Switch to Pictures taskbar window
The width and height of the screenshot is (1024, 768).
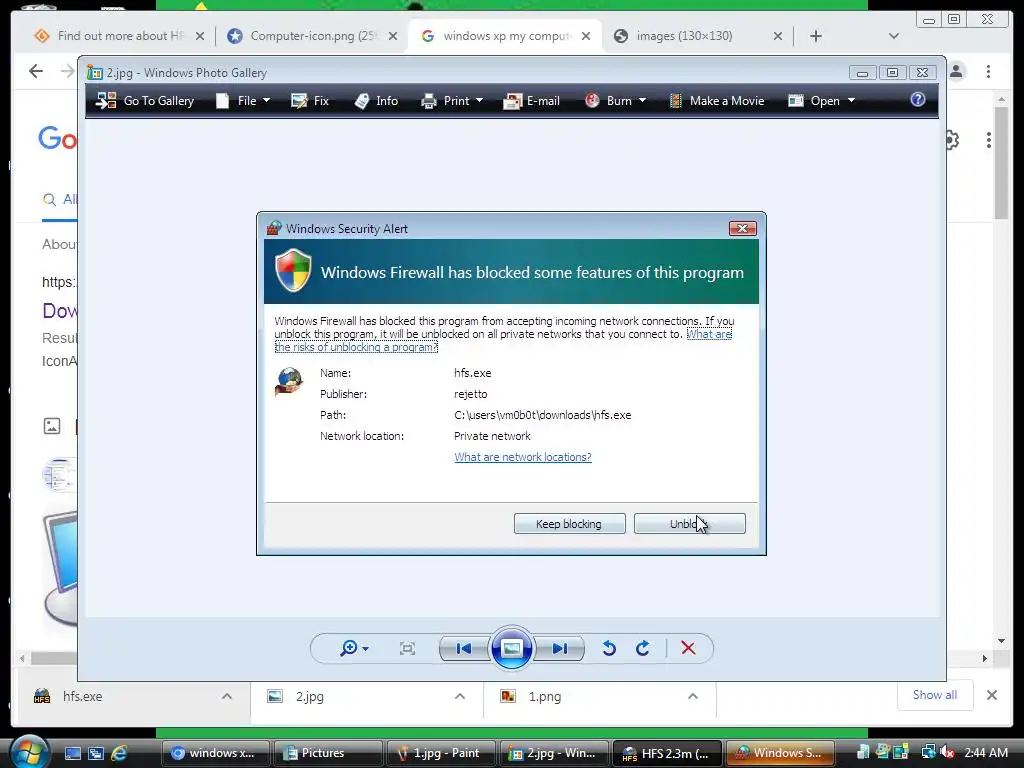[x=328, y=753]
